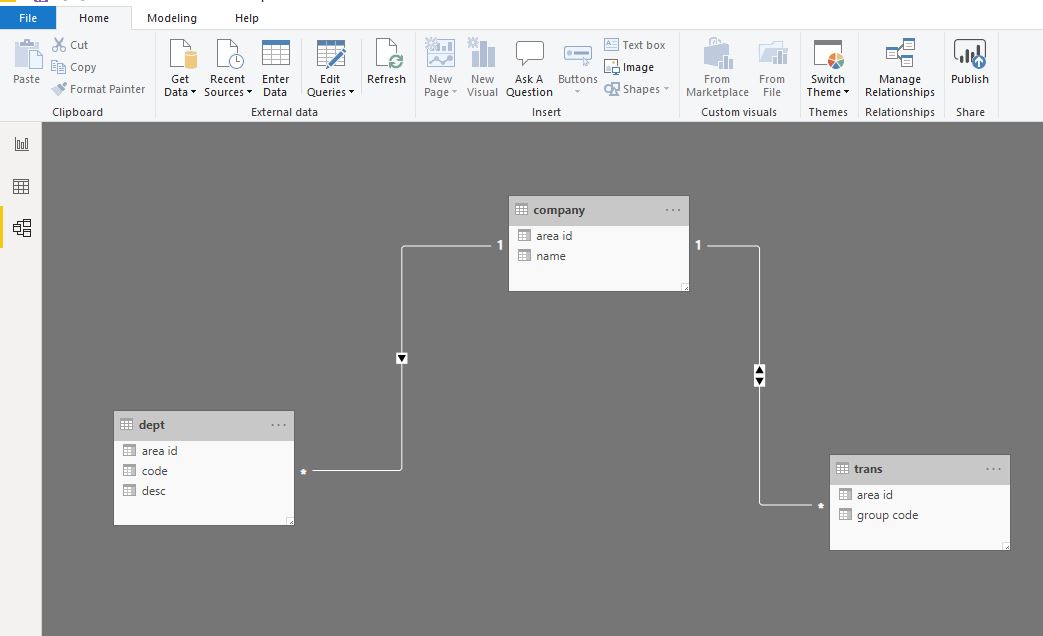Open the company table options menu
Image resolution: width=1043 pixels, height=636 pixels.
tap(672, 210)
